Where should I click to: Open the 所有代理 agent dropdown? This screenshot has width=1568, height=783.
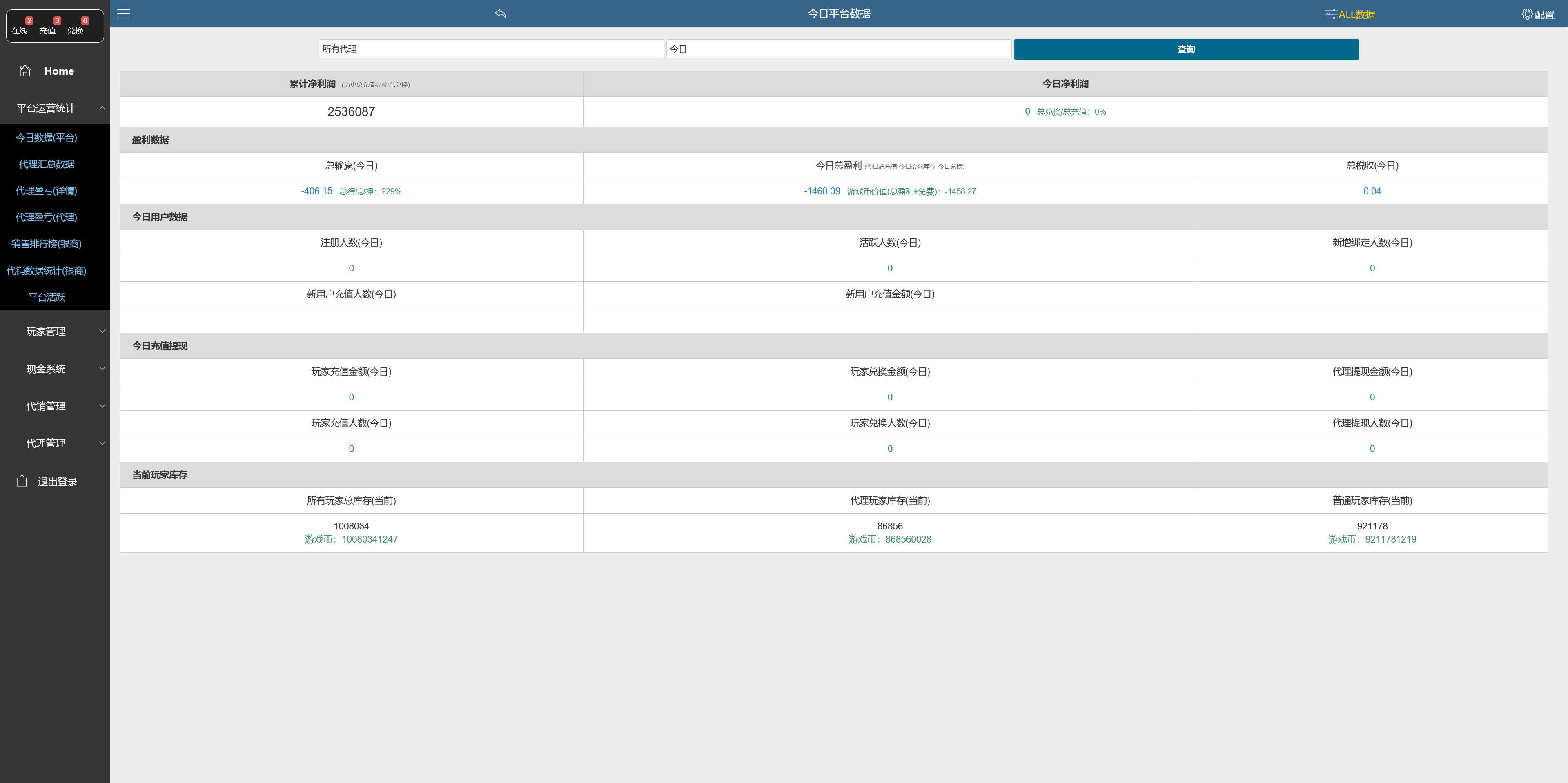pos(490,49)
